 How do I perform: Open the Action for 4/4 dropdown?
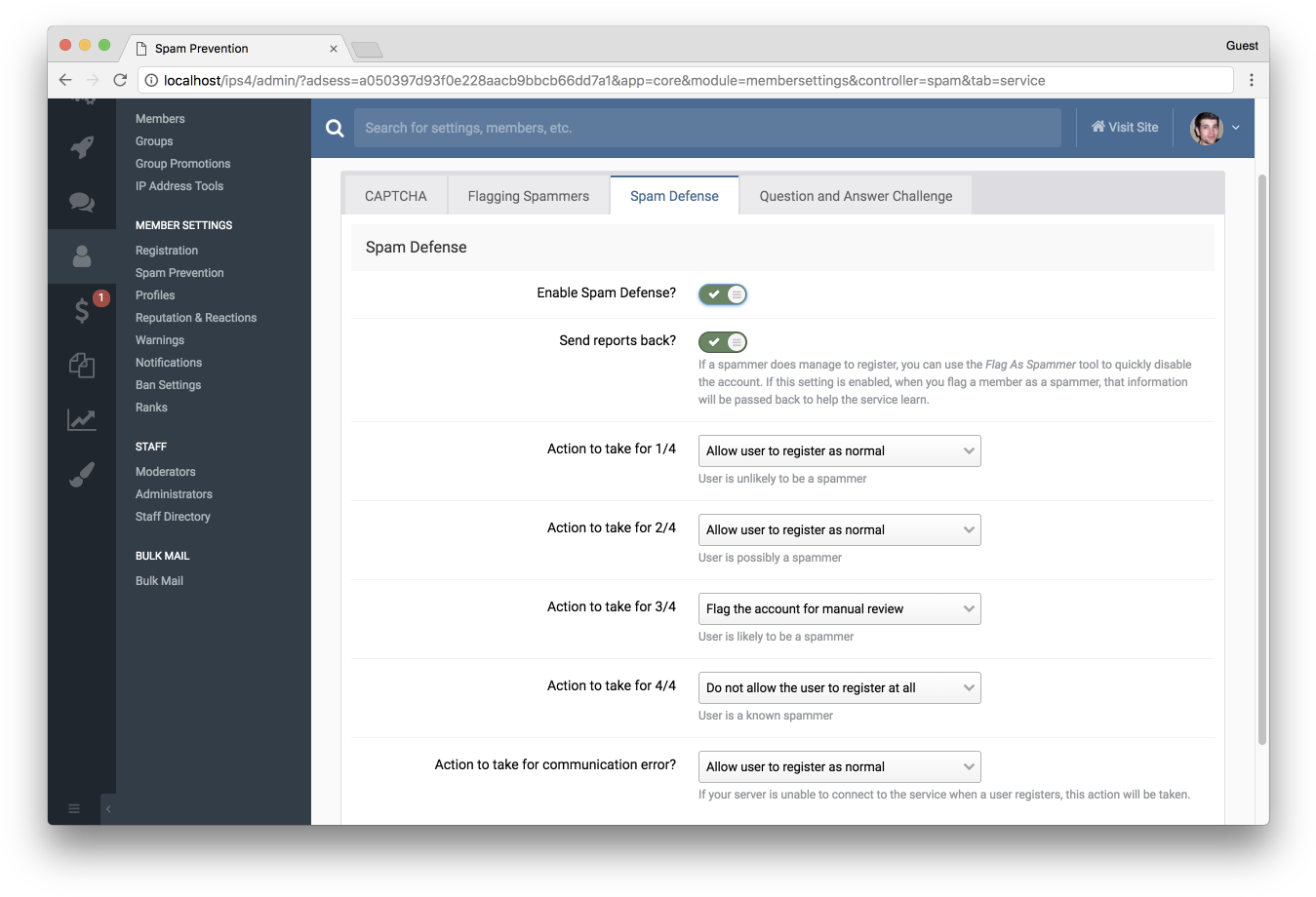839,688
